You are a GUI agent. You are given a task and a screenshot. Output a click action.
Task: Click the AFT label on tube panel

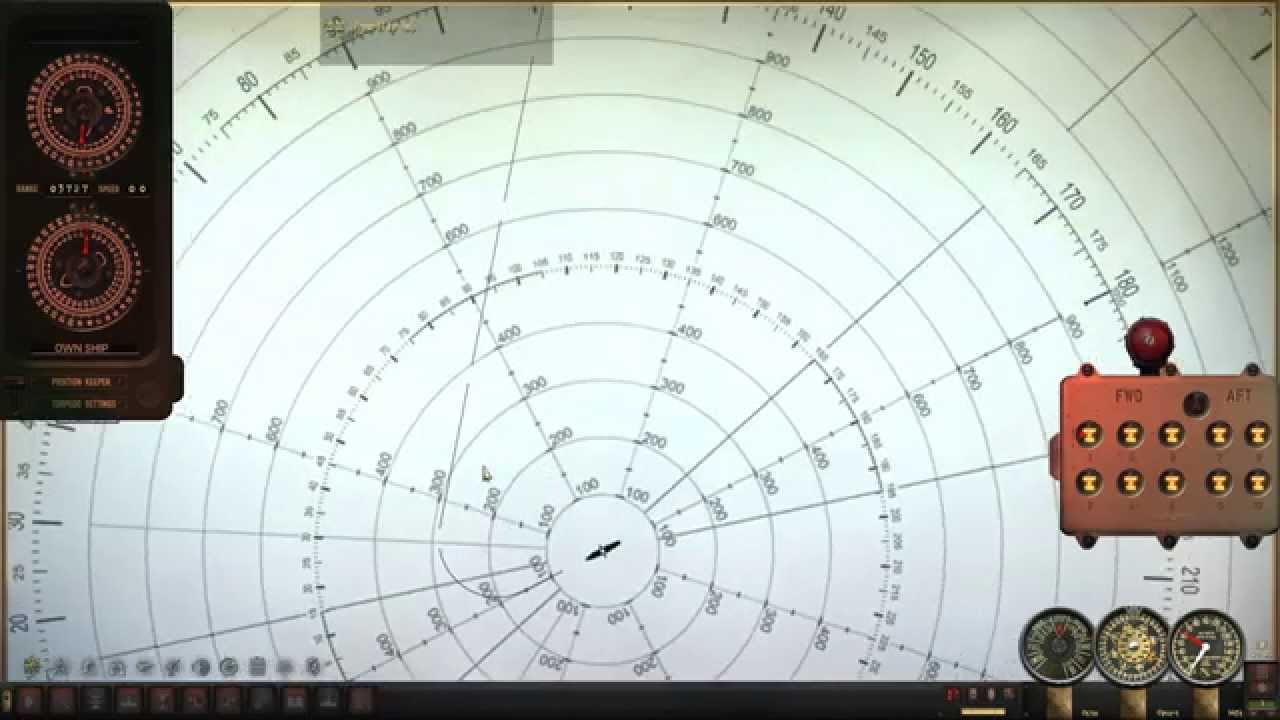click(x=1239, y=397)
